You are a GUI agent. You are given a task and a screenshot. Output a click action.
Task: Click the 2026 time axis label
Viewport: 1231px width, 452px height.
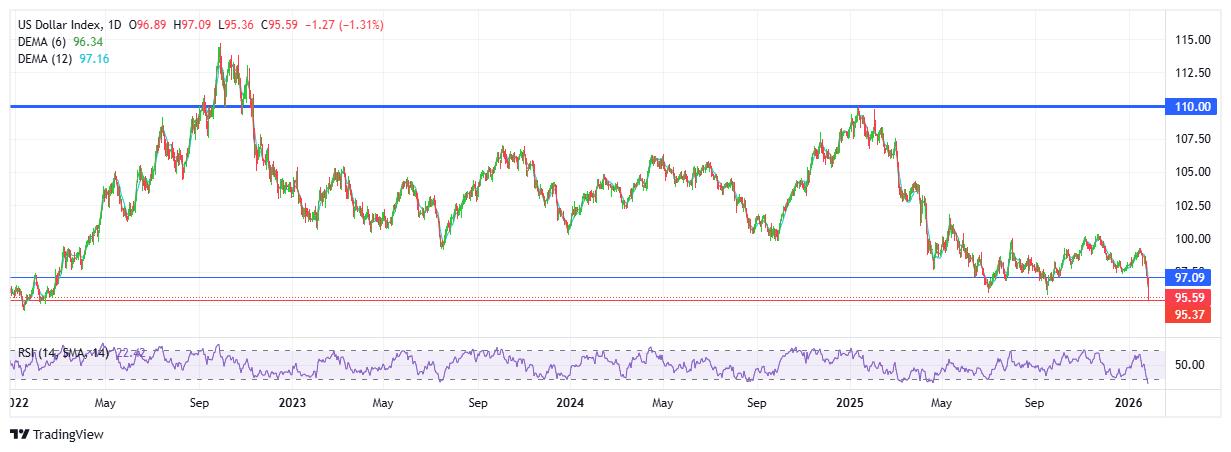1129,403
